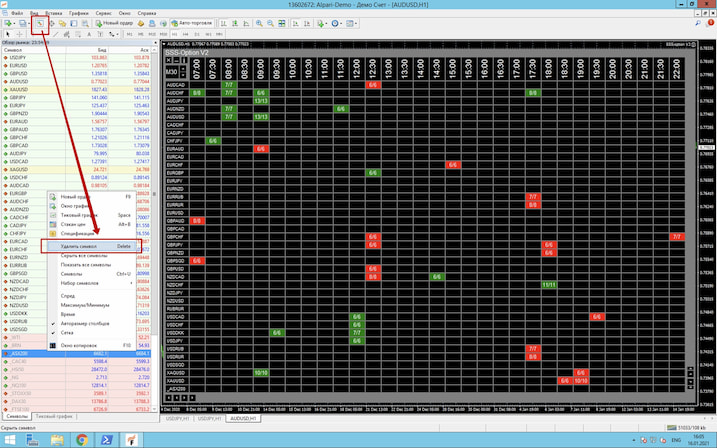
Task: Click the Windows Start button
Action: point(8,439)
